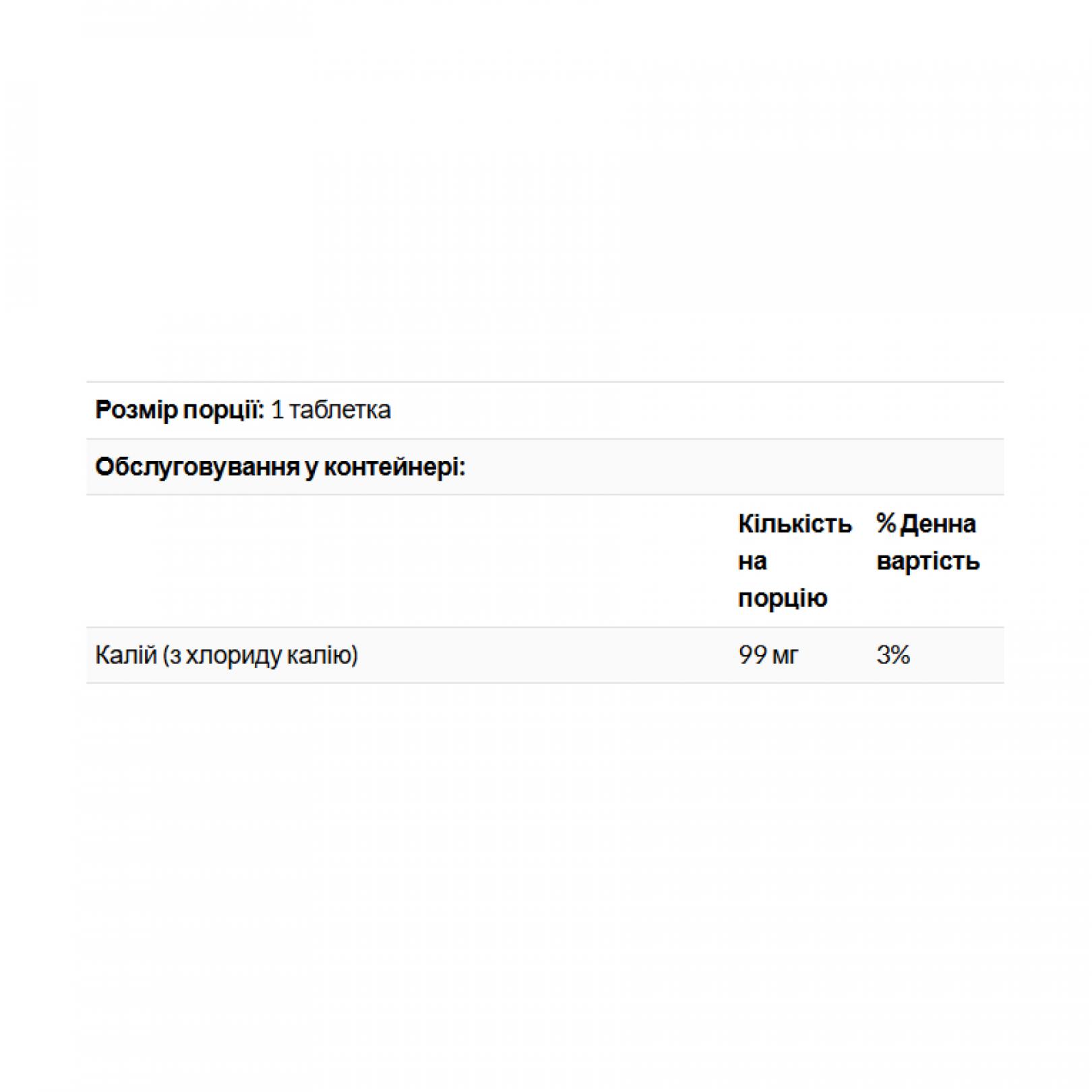Image resolution: width=1092 pixels, height=1092 pixels.
Task: Click the "Обслуговування у контейнері:" heading
Action: [x=280, y=467]
